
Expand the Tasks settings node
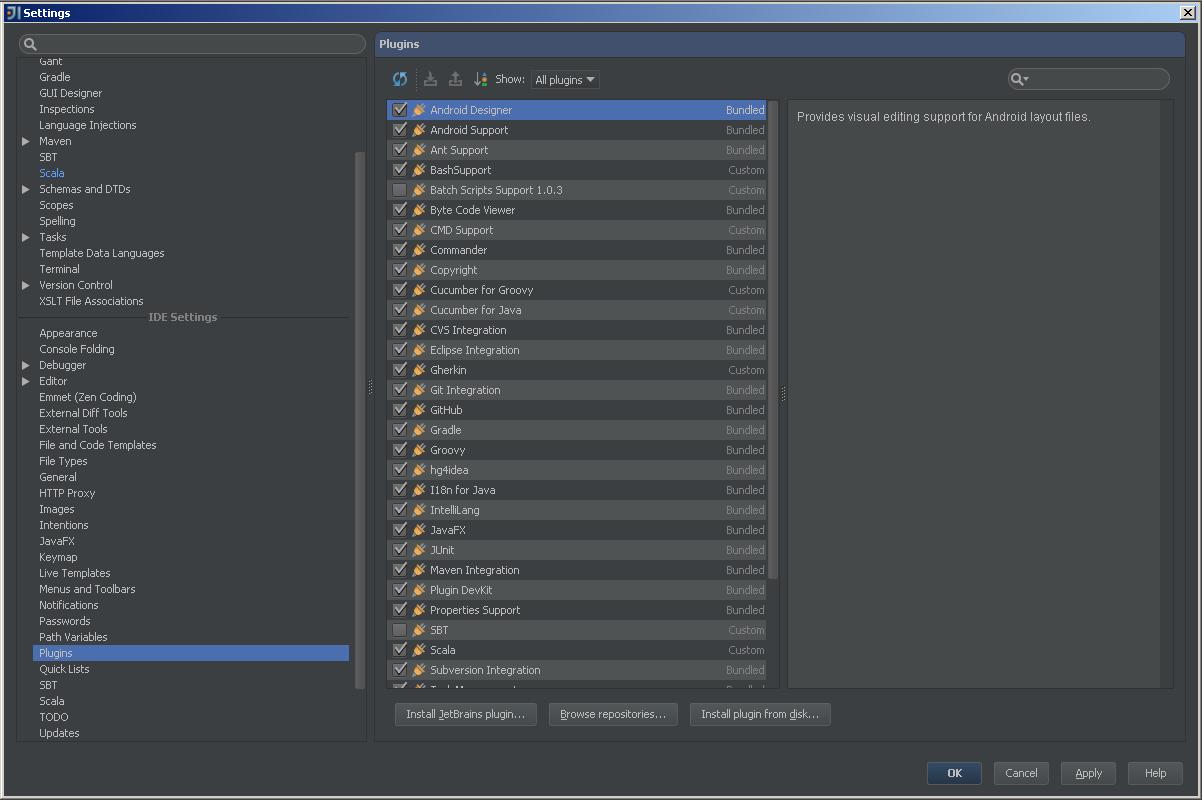[x=26, y=237]
